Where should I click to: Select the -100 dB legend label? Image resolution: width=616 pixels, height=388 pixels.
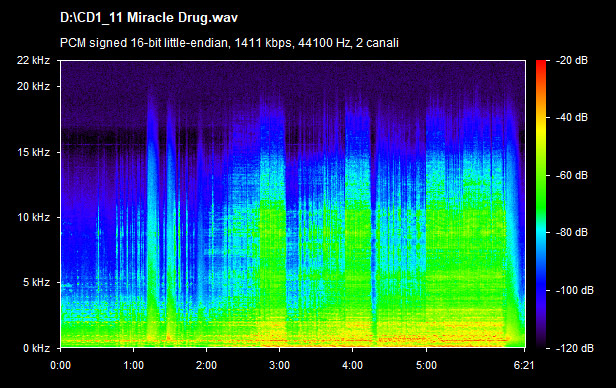coord(574,290)
